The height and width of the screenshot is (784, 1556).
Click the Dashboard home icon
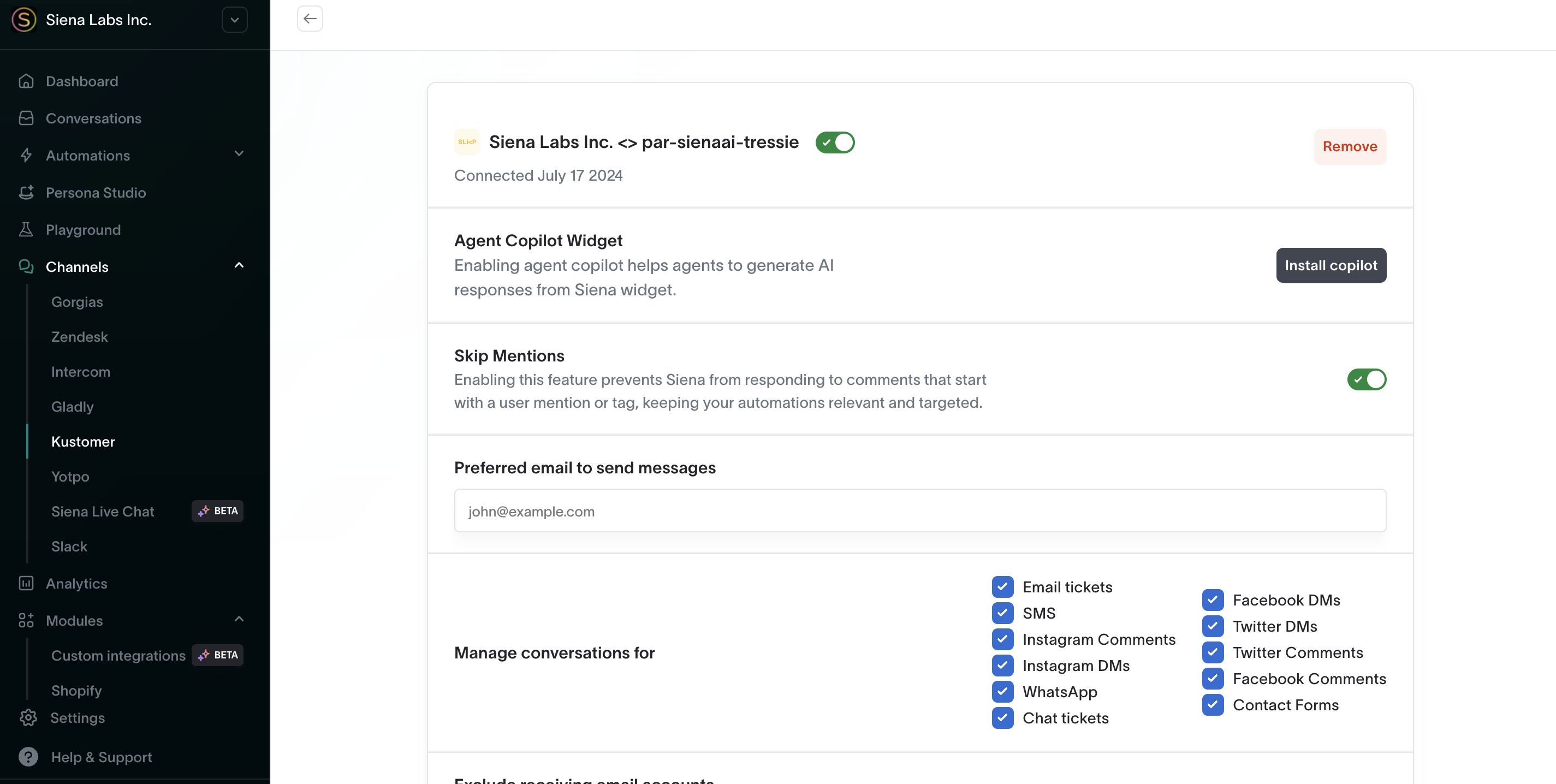(x=26, y=81)
